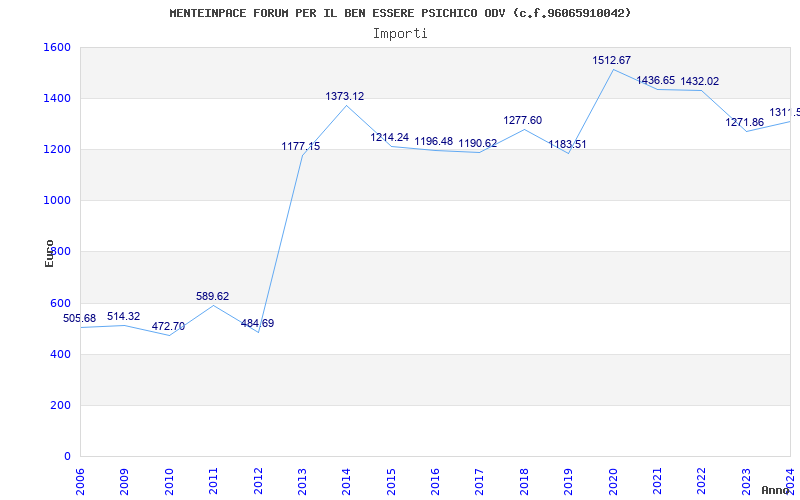The height and width of the screenshot is (500, 800).
Task: Click the 505.68 data label
Action: click(79, 318)
